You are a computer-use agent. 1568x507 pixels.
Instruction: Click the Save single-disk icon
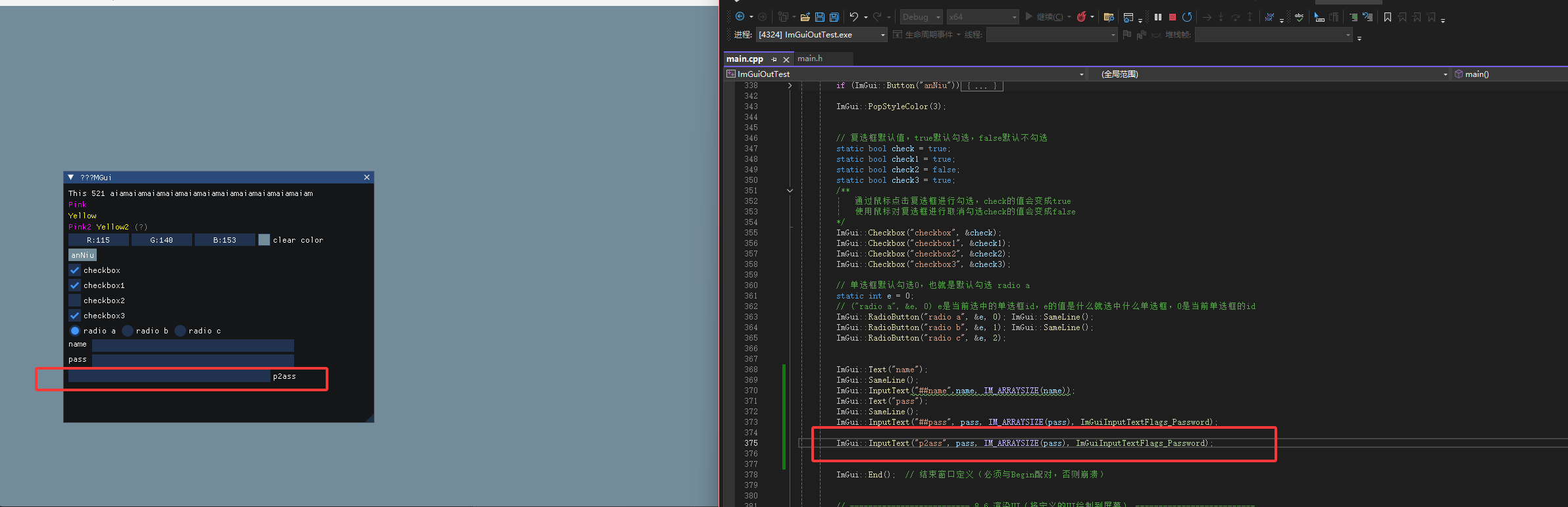click(x=820, y=17)
